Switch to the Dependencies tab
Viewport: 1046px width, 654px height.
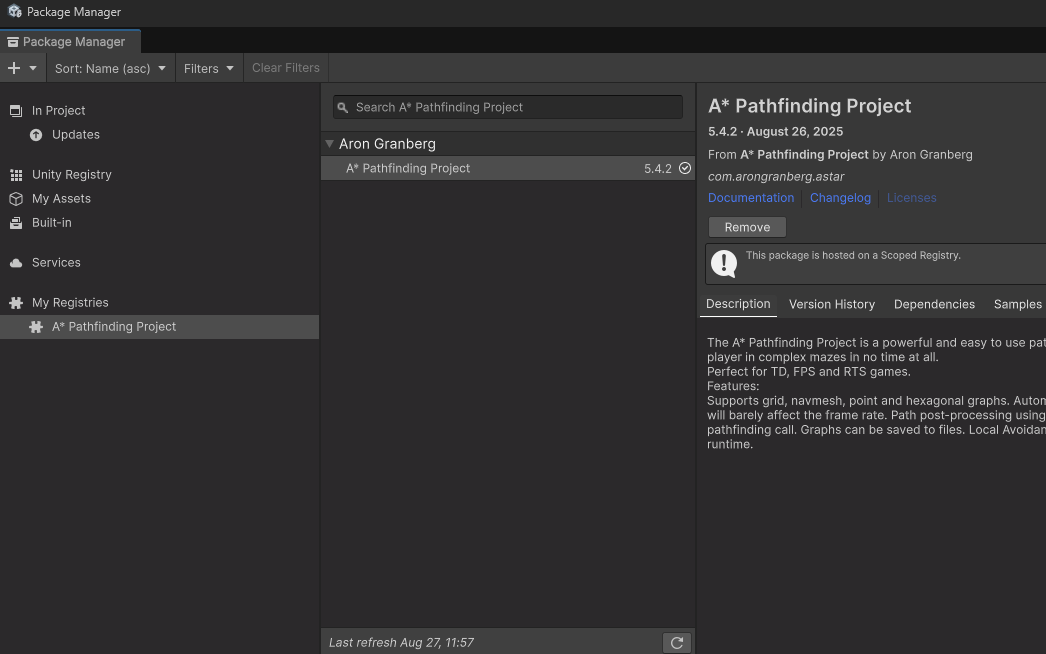[934, 304]
